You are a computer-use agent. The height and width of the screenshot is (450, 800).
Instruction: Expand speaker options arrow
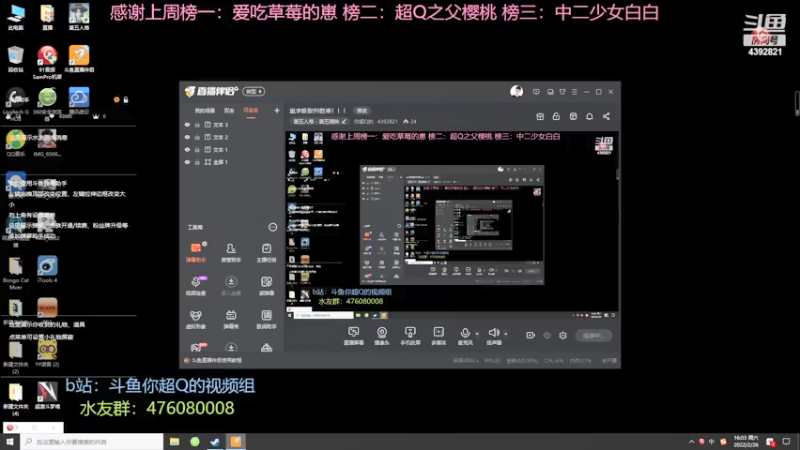[506, 334]
